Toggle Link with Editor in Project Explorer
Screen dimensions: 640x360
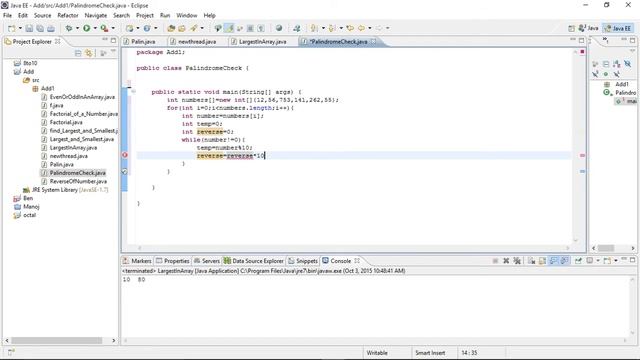click(89, 53)
